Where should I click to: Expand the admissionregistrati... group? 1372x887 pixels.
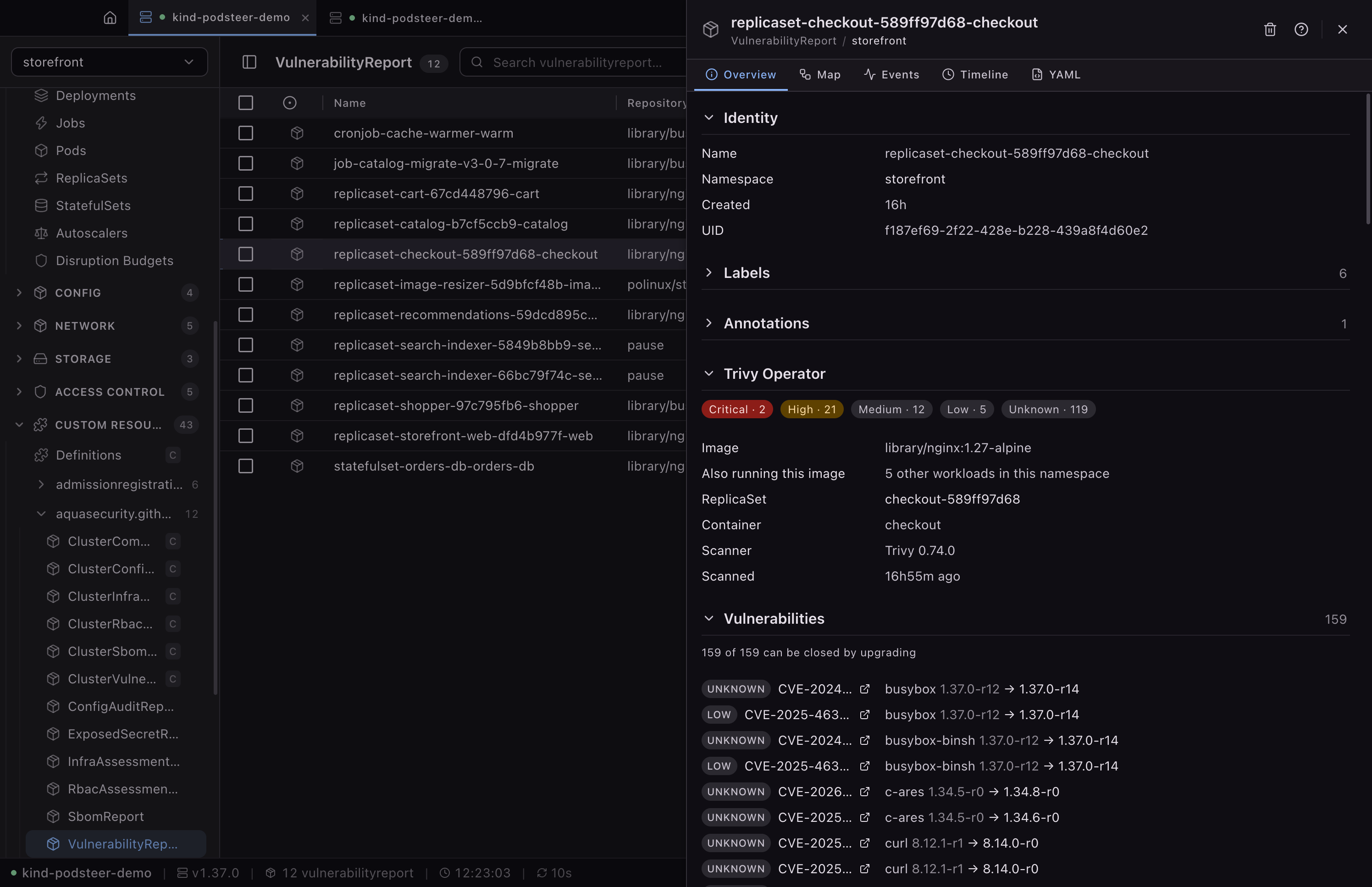point(40,485)
